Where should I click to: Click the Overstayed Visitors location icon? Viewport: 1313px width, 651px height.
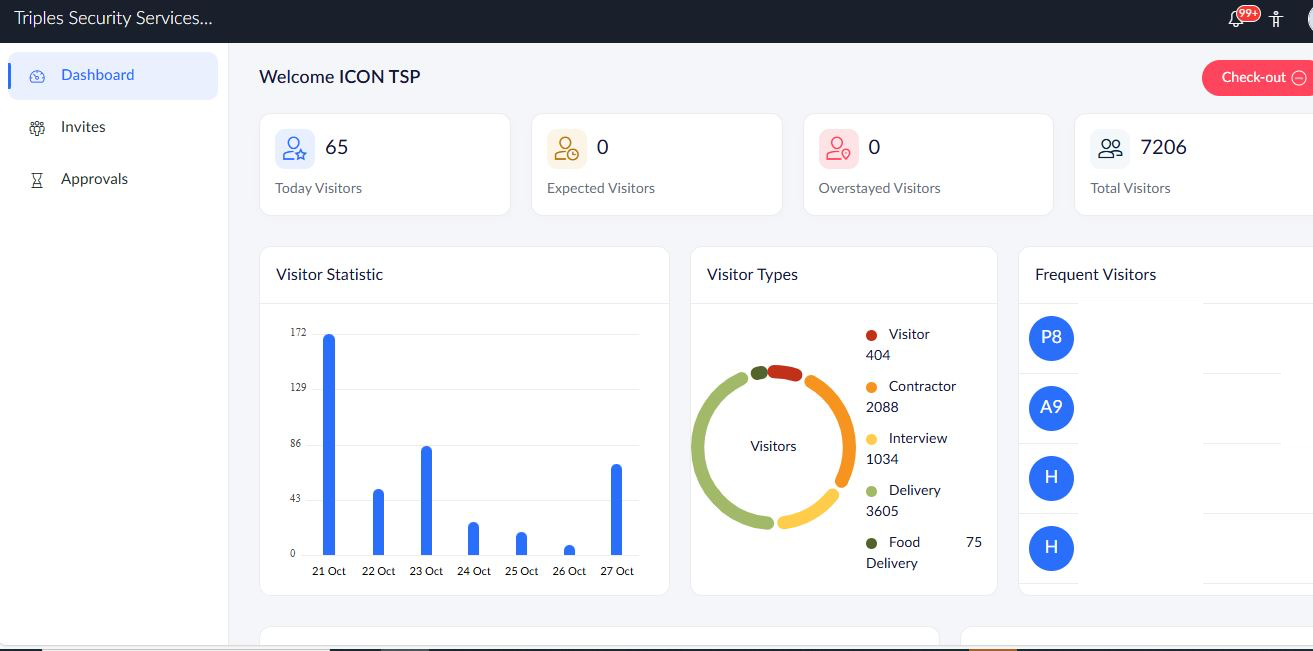(839, 149)
